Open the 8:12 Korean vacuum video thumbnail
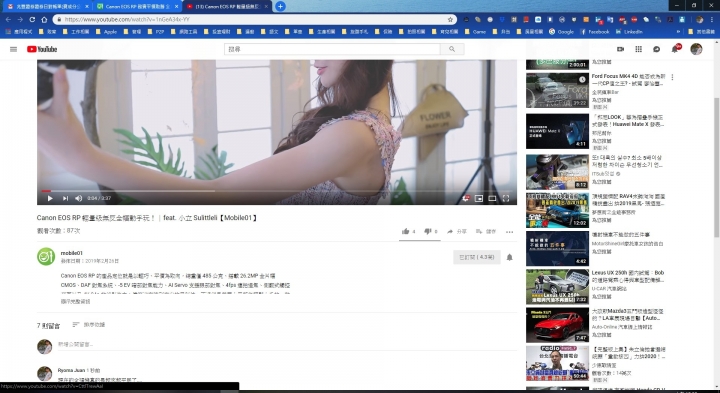This screenshot has height=393, width=720. 557,172
